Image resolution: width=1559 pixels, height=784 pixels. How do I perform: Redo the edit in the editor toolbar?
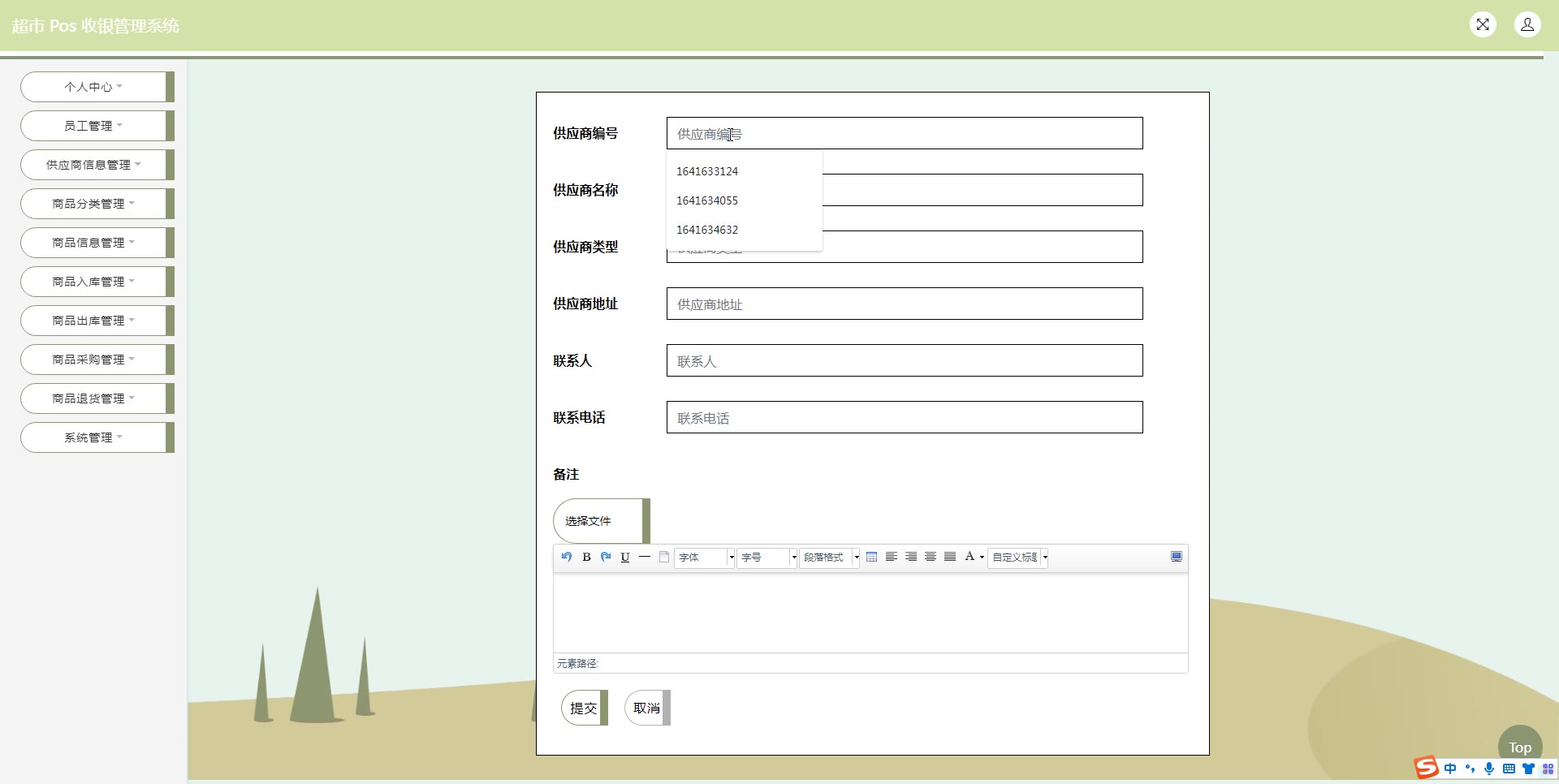click(606, 557)
